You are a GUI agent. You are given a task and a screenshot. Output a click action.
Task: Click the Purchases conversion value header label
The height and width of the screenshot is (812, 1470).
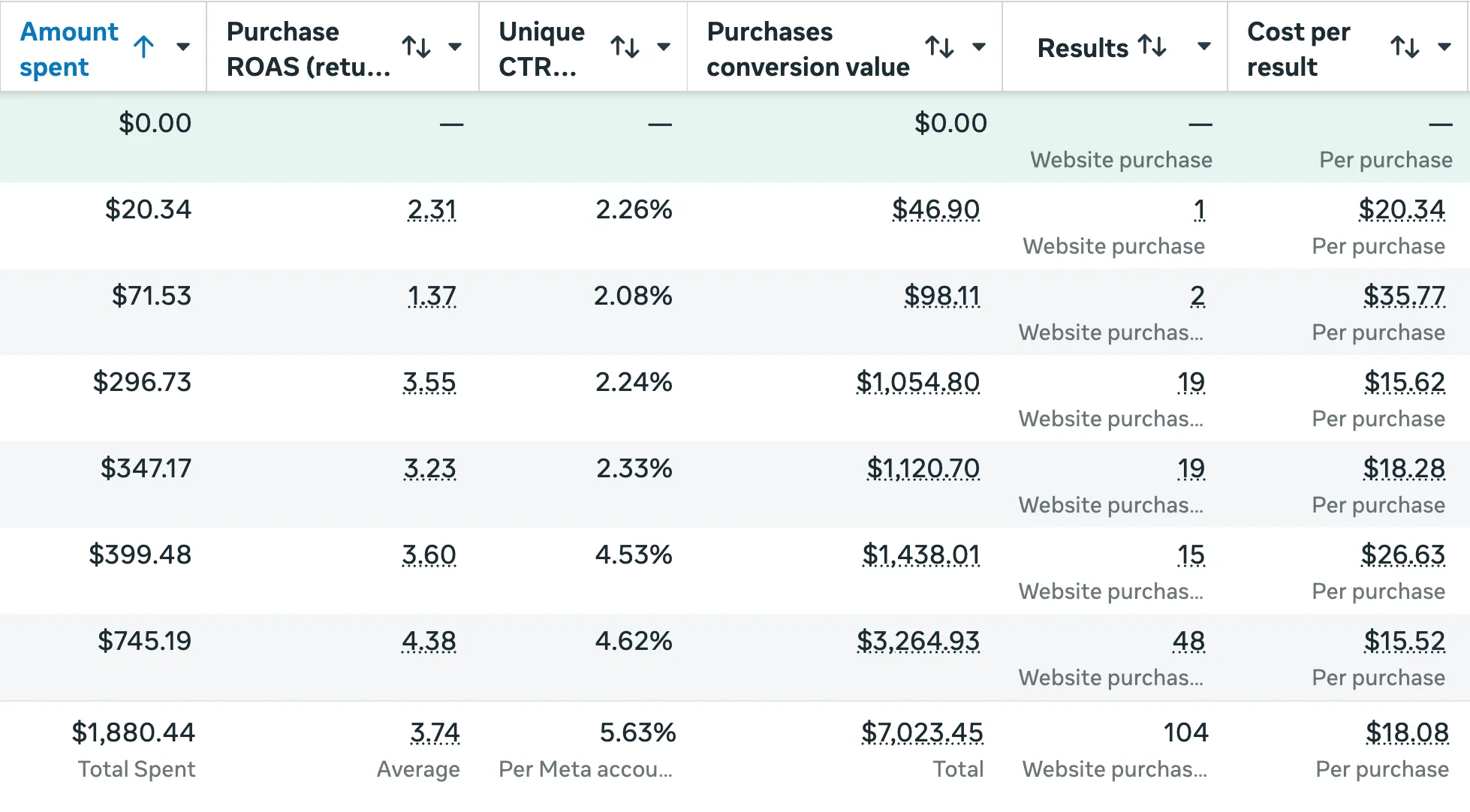(808, 49)
